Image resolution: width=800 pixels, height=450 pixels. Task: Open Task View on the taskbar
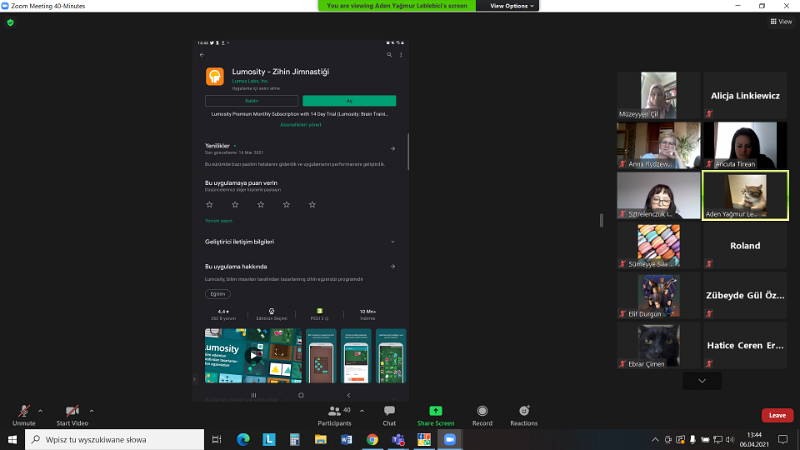(x=217, y=439)
